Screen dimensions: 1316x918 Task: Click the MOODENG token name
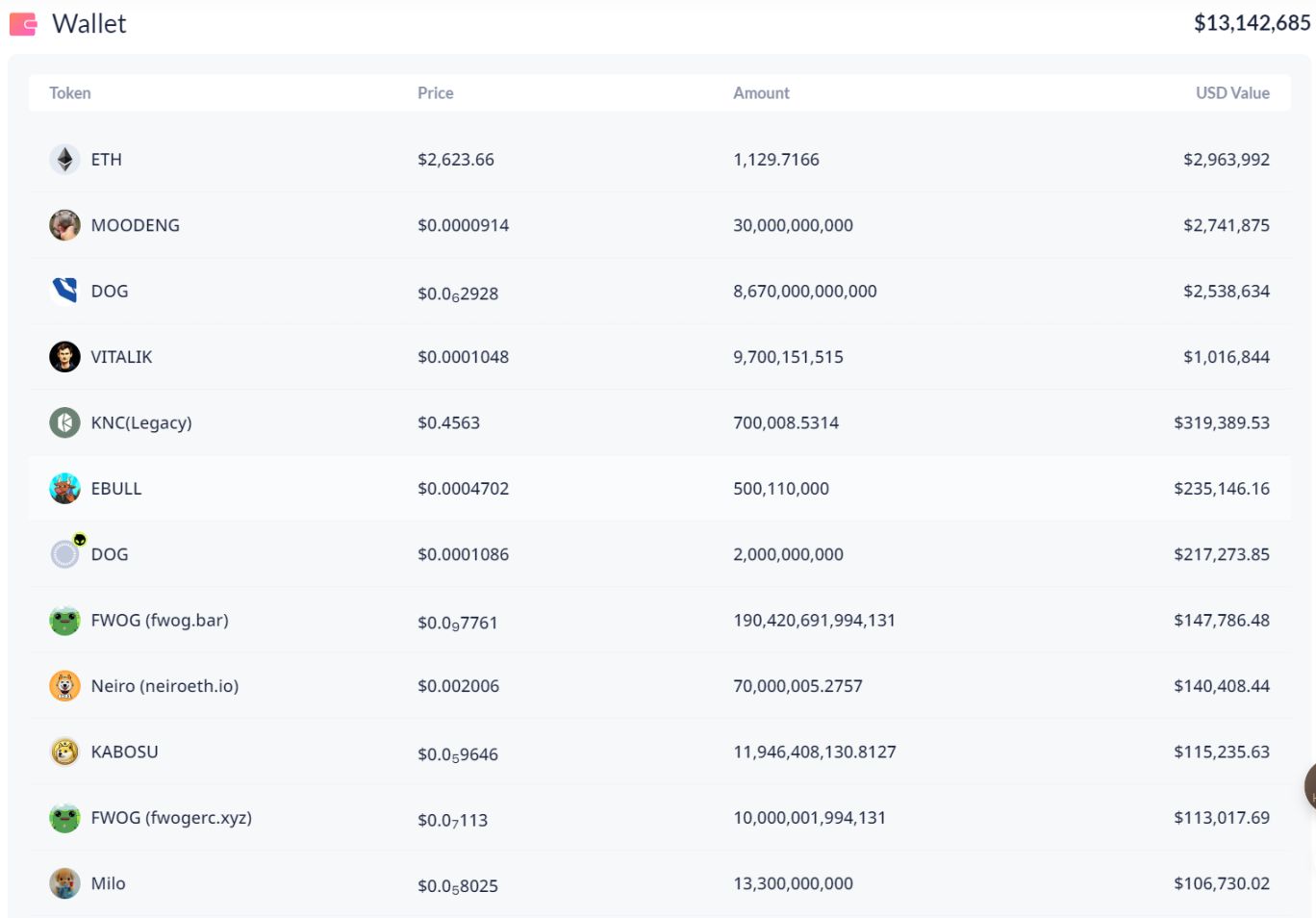click(135, 225)
